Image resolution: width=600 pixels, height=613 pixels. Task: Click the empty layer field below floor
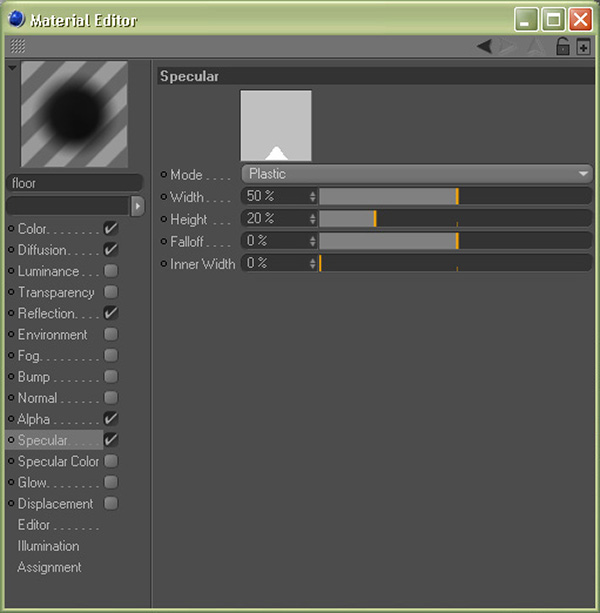point(68,206)
